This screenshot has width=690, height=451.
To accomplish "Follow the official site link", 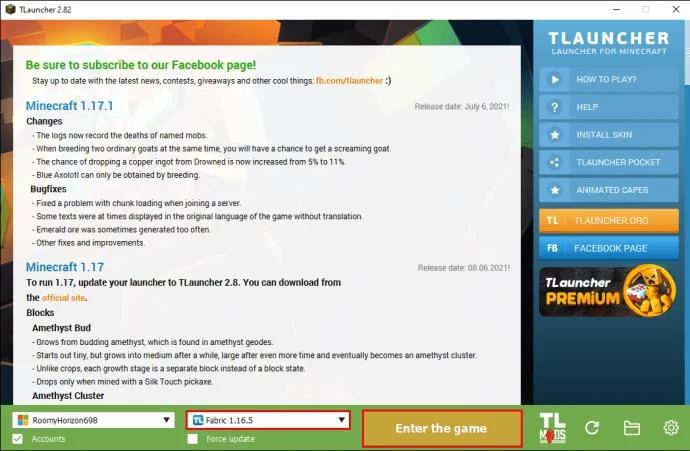I will click(63, 298).
